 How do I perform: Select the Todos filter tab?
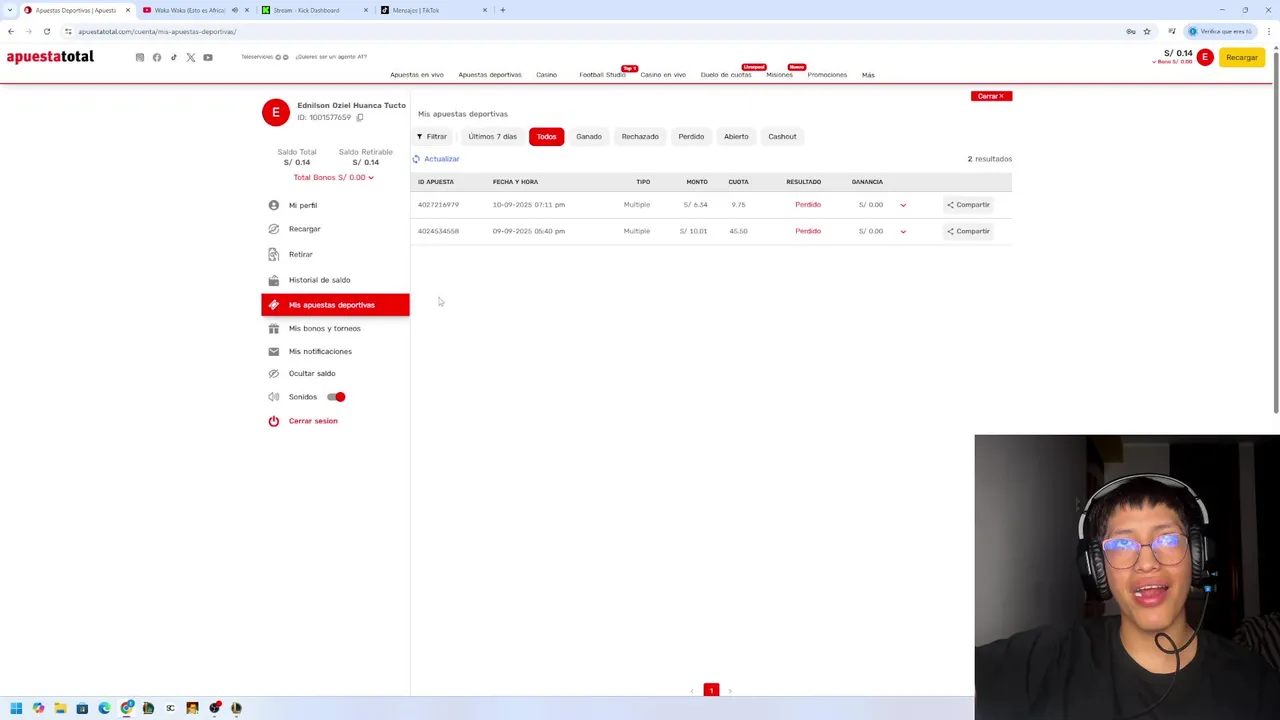point(546,136)
